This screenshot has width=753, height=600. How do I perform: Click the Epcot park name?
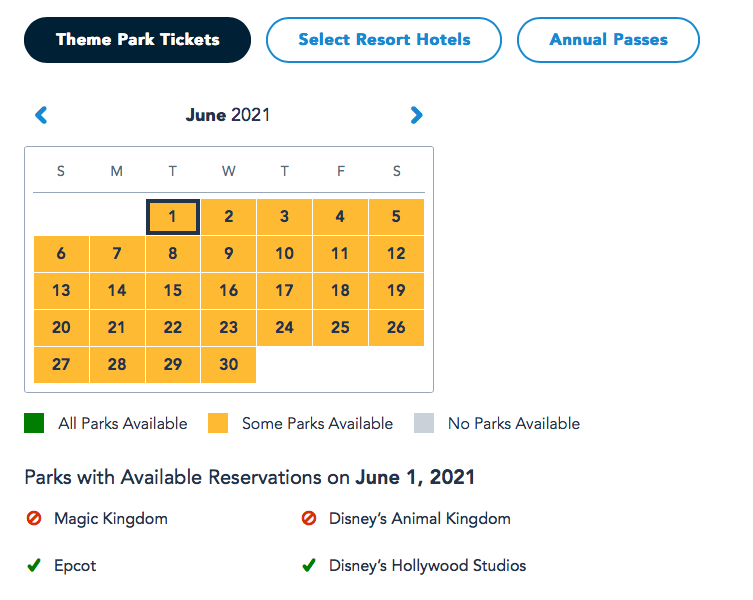(75, 566)
